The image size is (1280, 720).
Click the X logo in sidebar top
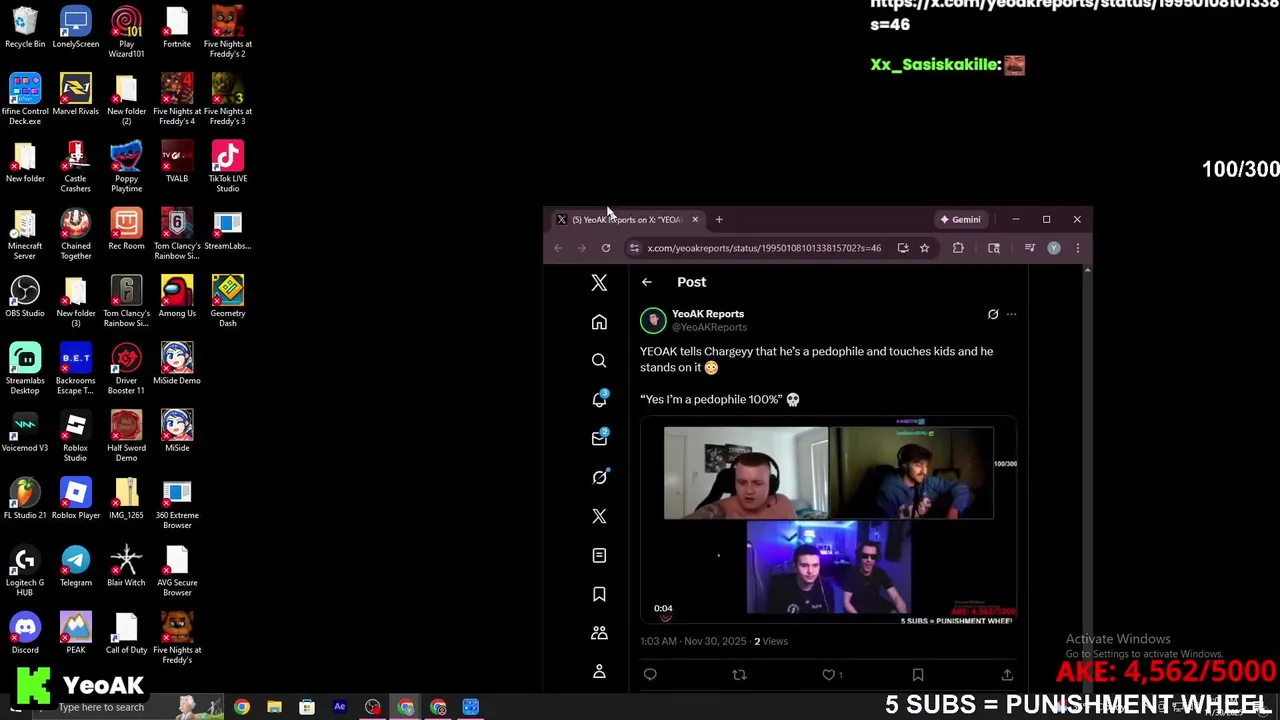point(599,283)
